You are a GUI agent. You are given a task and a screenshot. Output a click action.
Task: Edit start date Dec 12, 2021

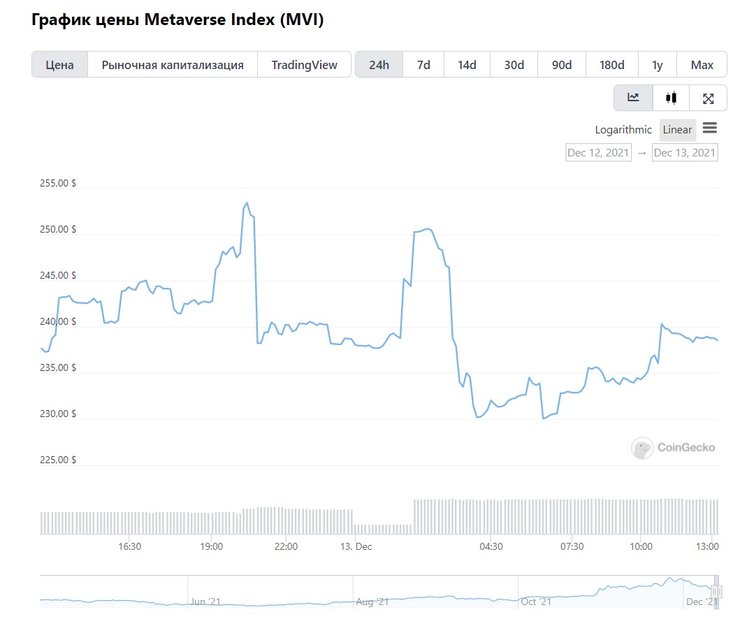598,153
